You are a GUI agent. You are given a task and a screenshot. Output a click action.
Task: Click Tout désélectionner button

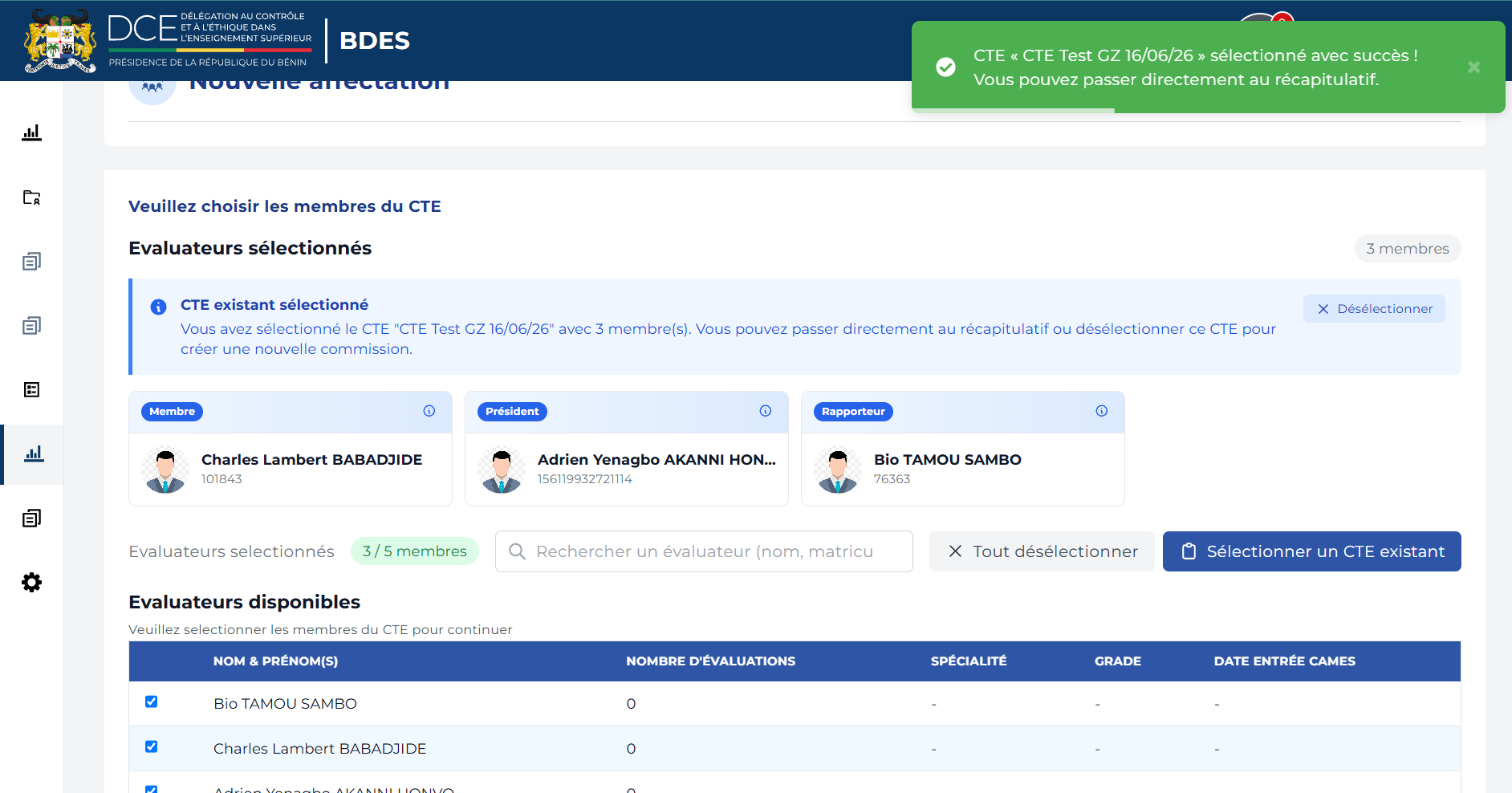tap(1042, 551)
